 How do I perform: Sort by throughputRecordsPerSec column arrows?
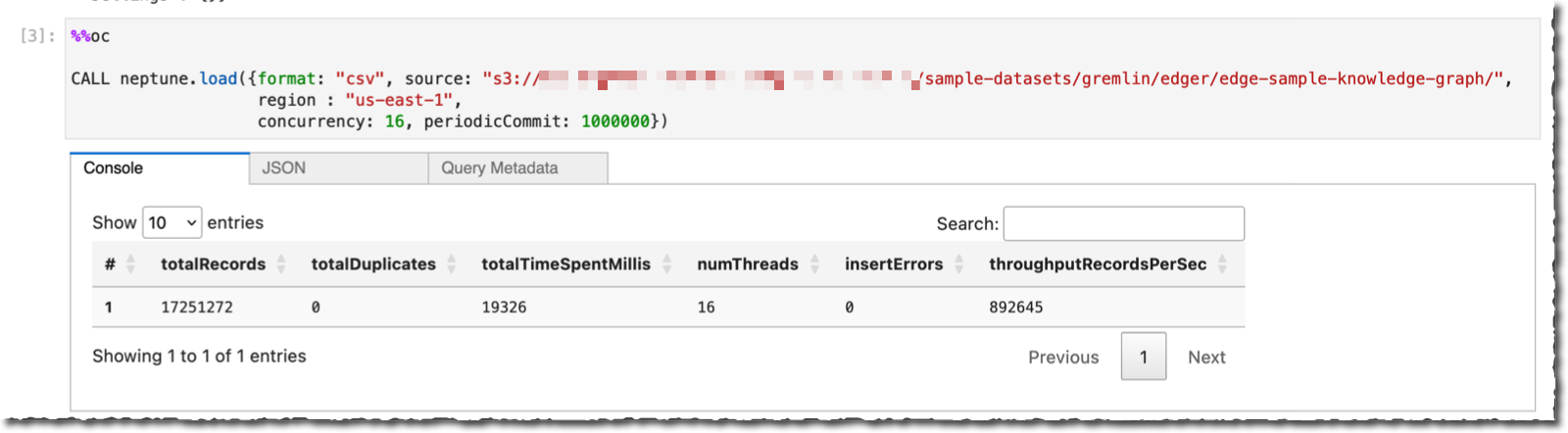point(1223,264)
